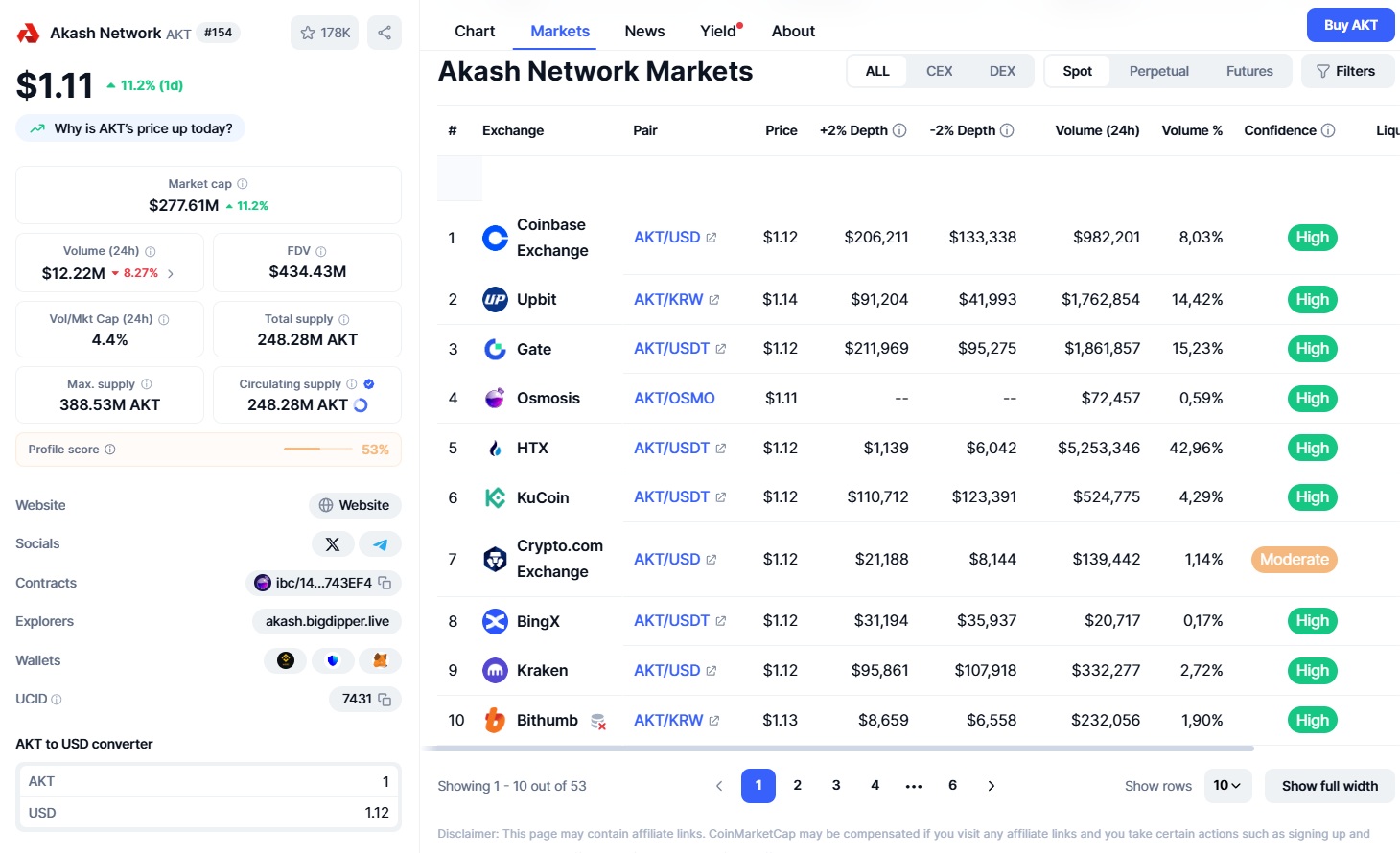Open the Telegram social link

(381, 544)
